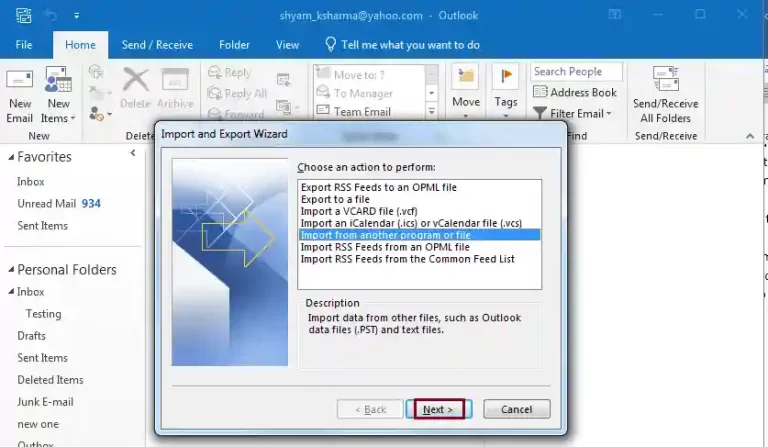Open the Send / Receive tab

click(x=157, y=45)
